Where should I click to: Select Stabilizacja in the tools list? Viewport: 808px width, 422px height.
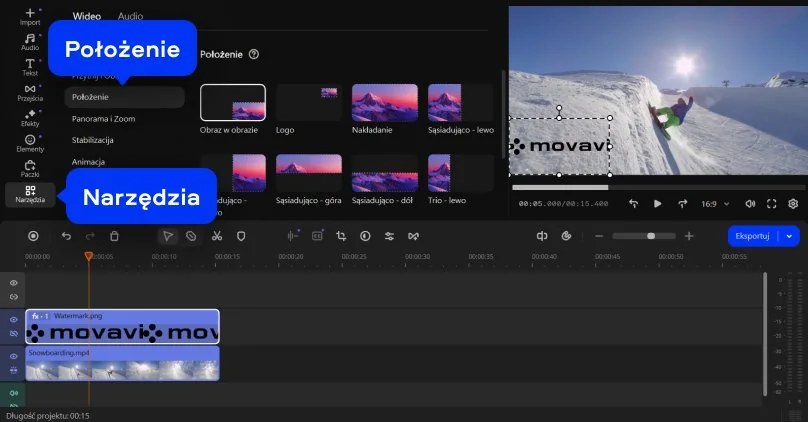(93, 140)
